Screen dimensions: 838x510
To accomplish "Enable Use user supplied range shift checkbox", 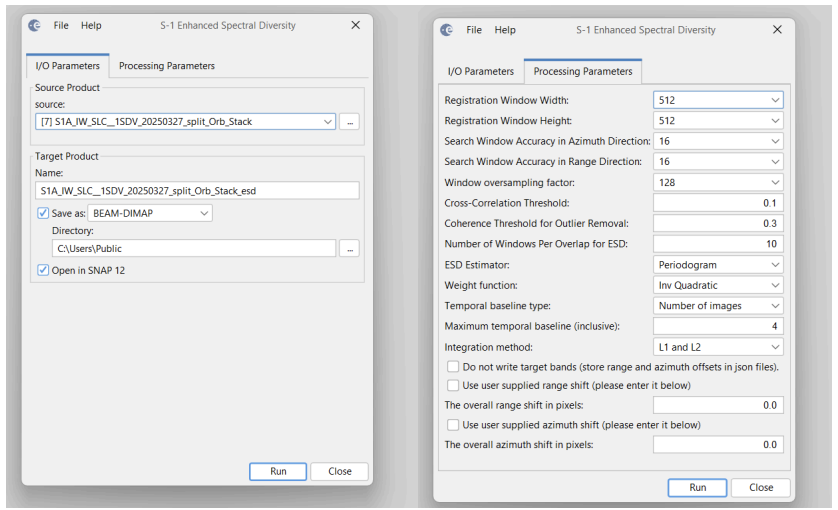I will 453,385.
